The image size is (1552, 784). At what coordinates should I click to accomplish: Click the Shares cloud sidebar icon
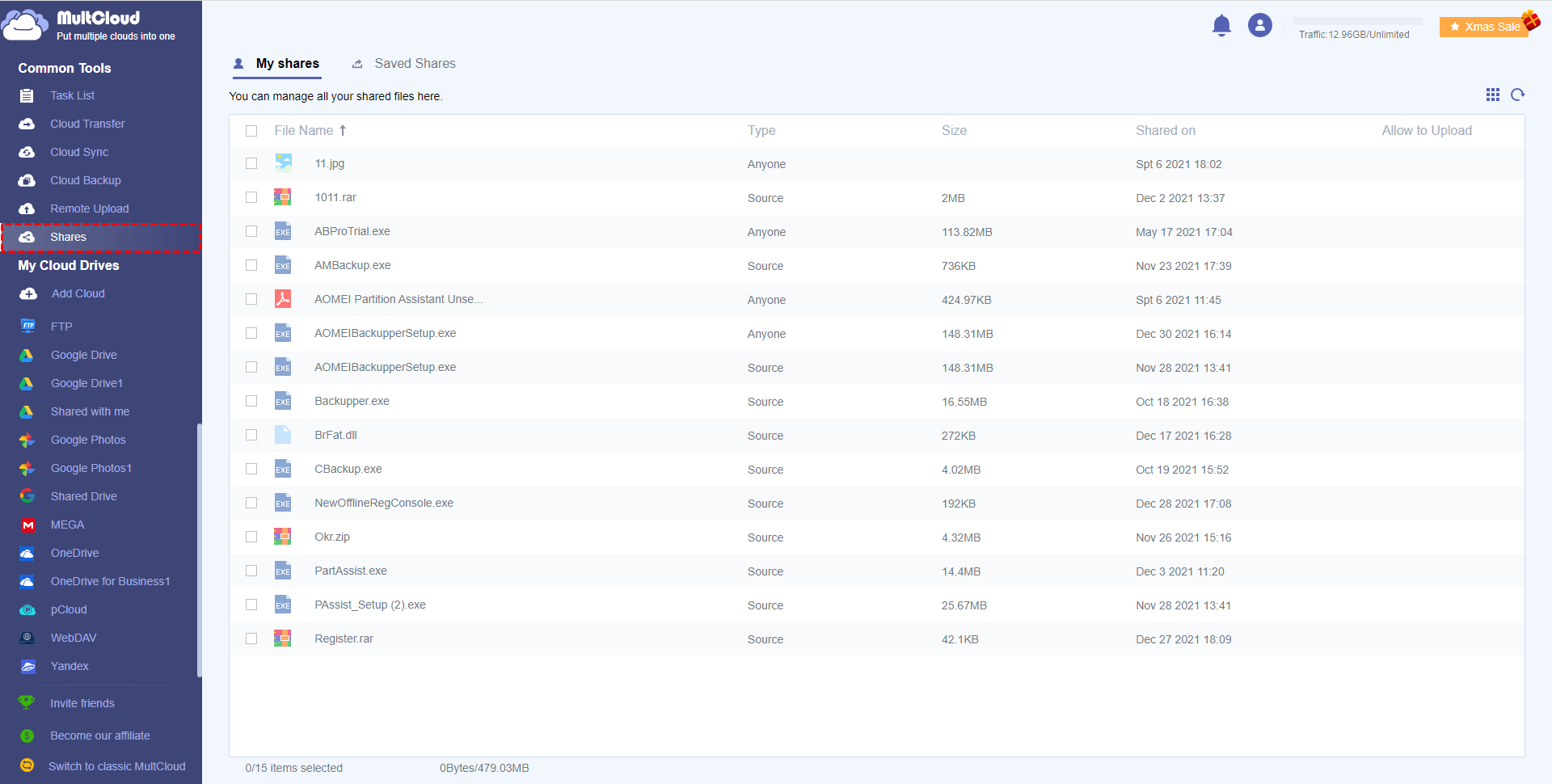[27, 237]
